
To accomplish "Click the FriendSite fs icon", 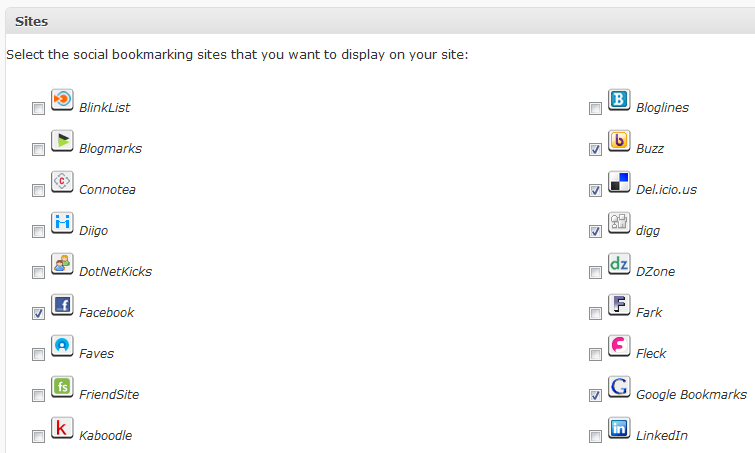I will (62, 386).
